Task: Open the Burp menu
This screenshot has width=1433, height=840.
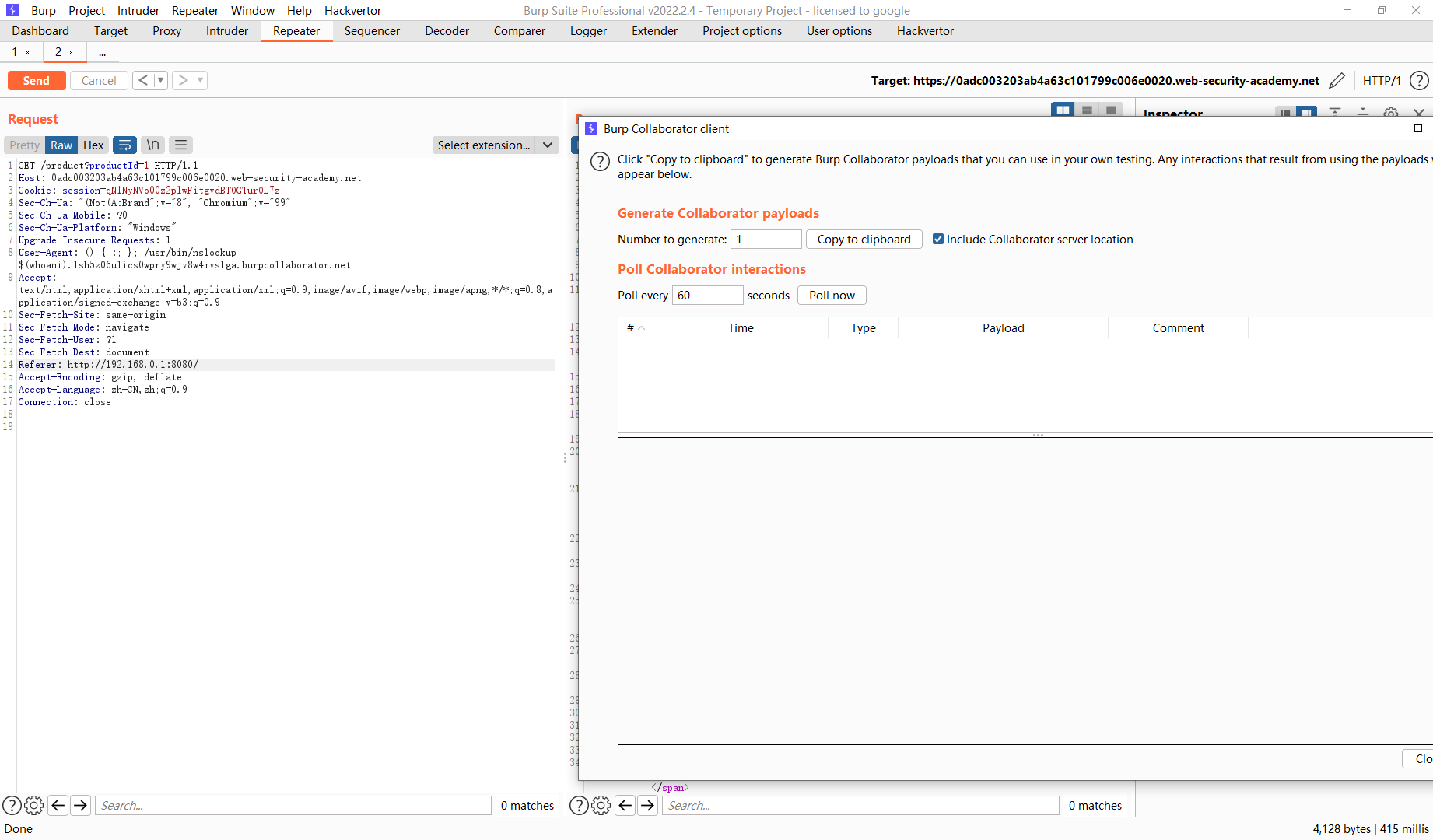Action: [x=44, y=10]
